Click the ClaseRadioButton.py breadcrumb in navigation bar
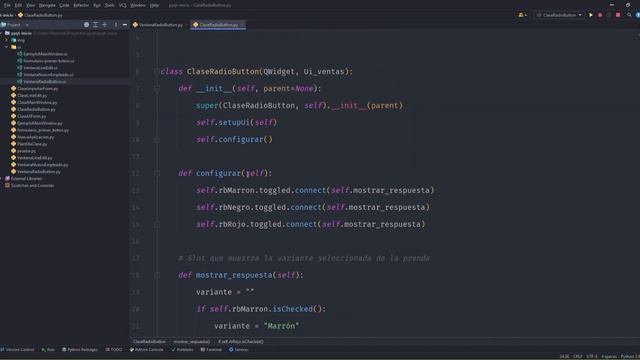 click(40, 15)
